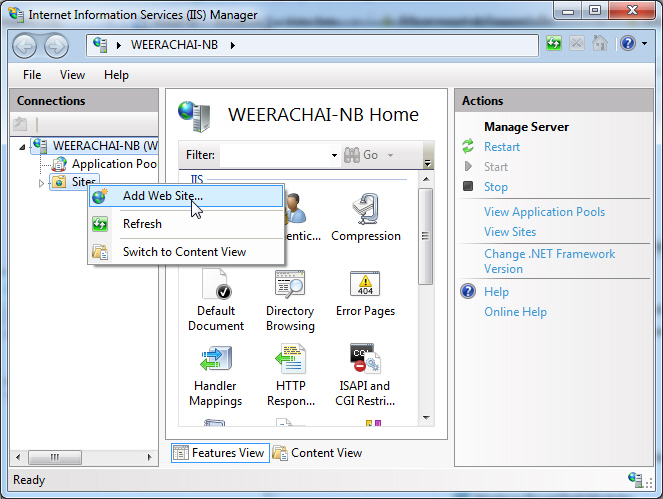
Task: Click the blue help question mark icon in address bar
Action: coord(628,43)
